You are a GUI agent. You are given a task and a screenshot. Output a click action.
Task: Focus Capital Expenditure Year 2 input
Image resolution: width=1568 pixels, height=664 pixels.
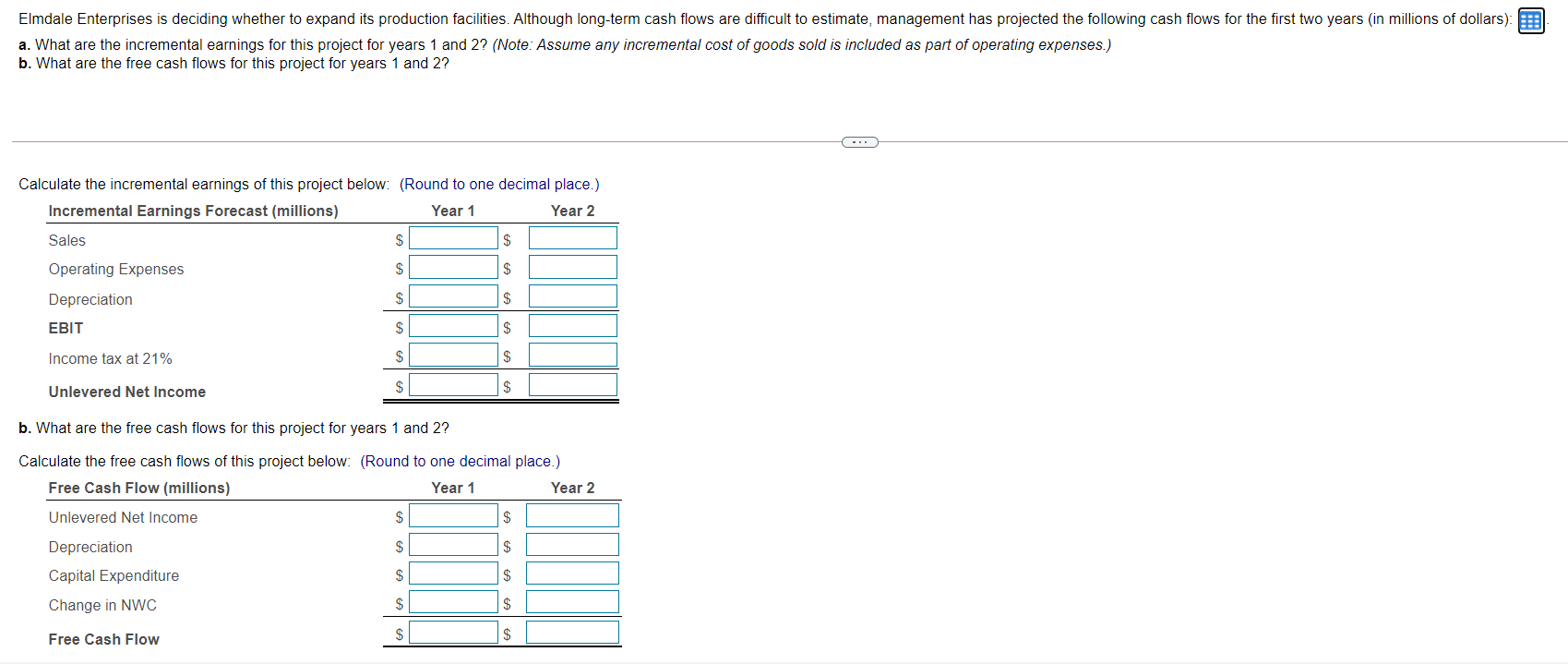pos(572,573)
